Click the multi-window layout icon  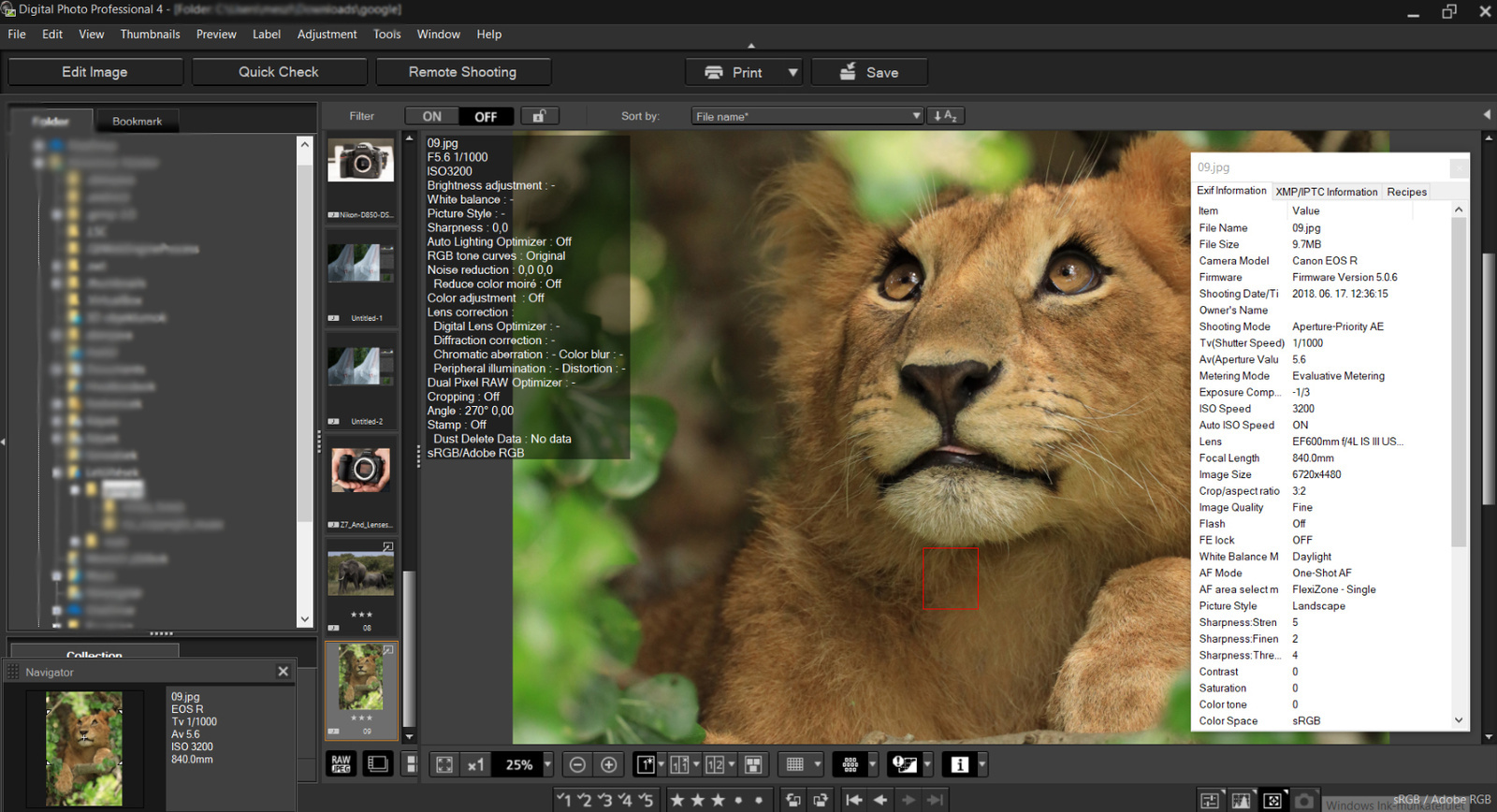(x=753, y=764)
